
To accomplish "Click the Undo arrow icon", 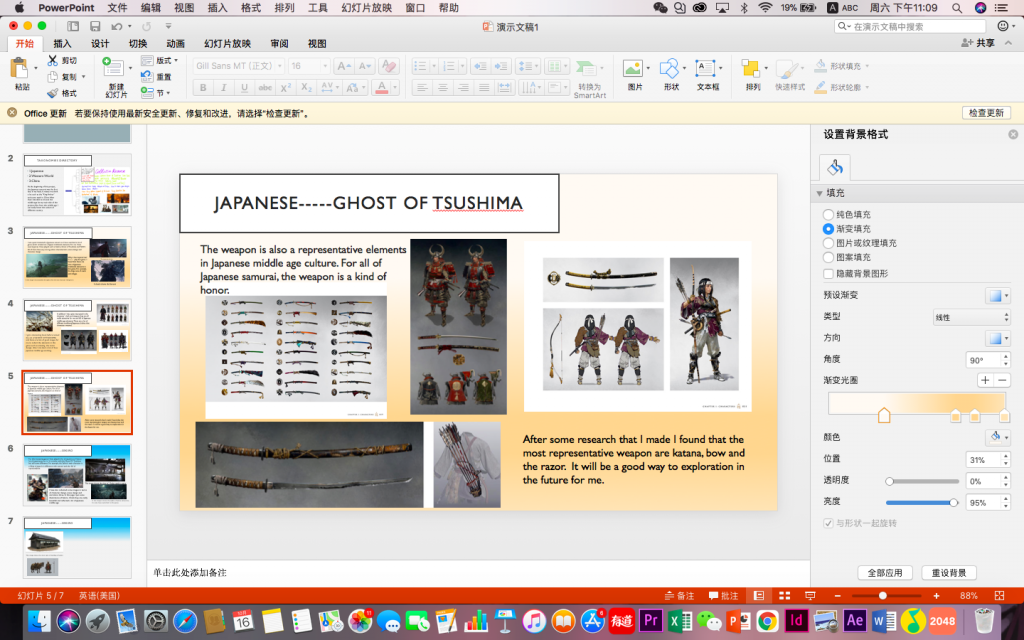I will coord(116,26).
